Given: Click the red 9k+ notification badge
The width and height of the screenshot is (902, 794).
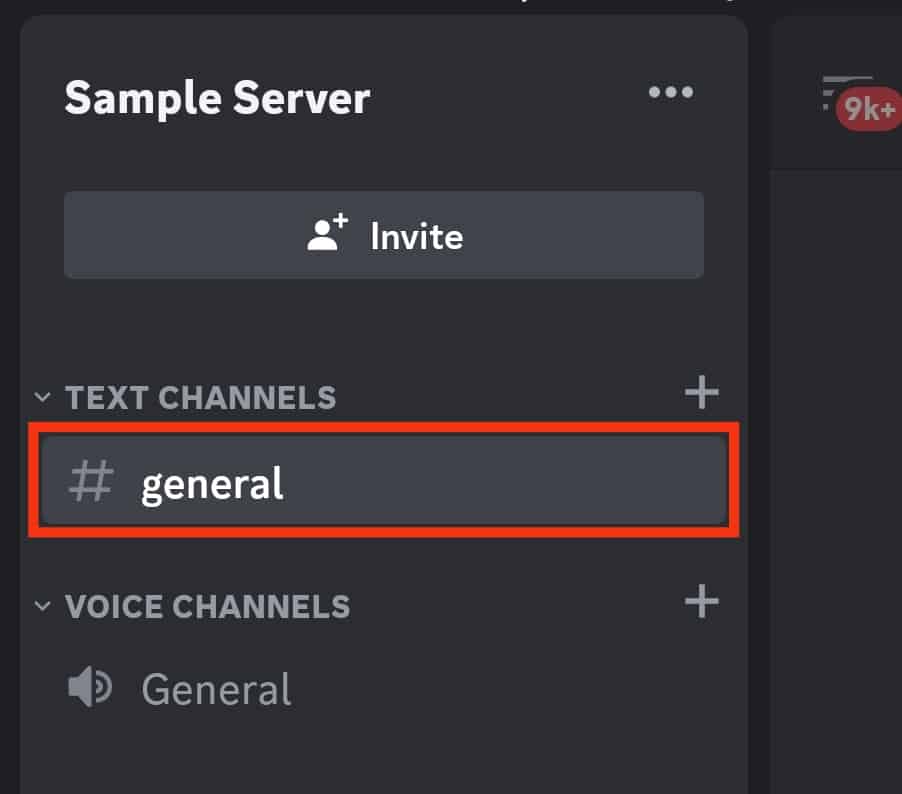Looking at the screenshot, I should click(x=868, y=109).
